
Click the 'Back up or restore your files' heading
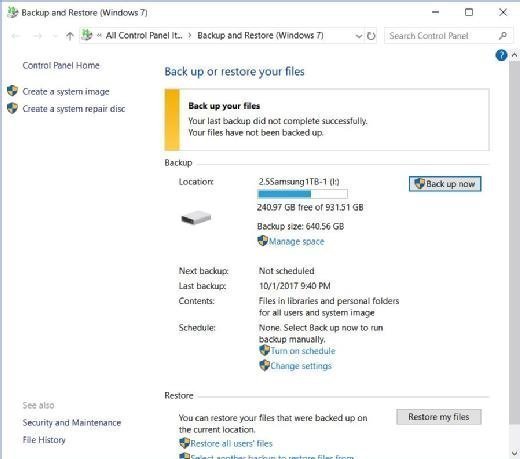(234, 72)
